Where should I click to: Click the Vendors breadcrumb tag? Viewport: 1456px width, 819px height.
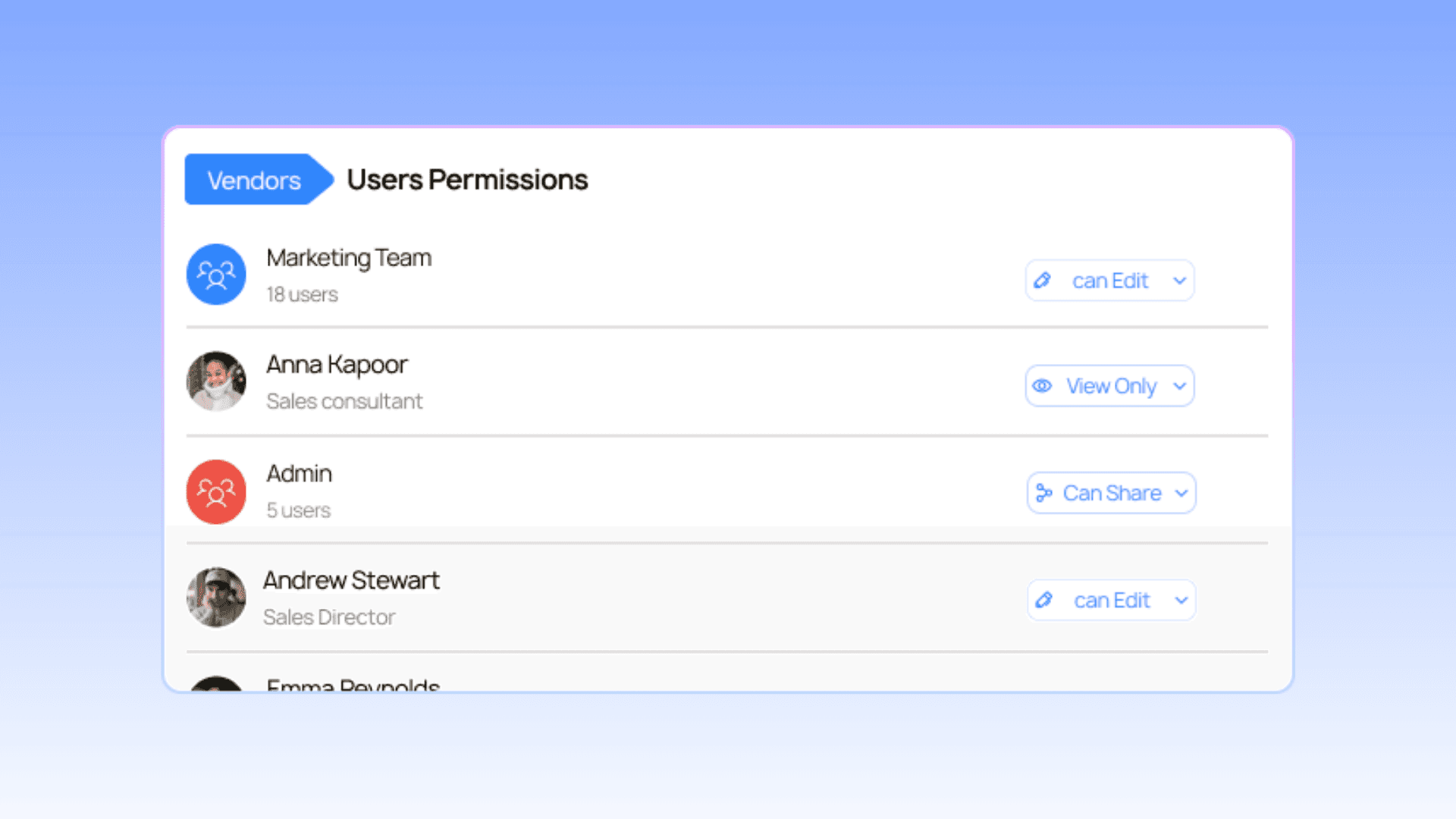(258, 180)
